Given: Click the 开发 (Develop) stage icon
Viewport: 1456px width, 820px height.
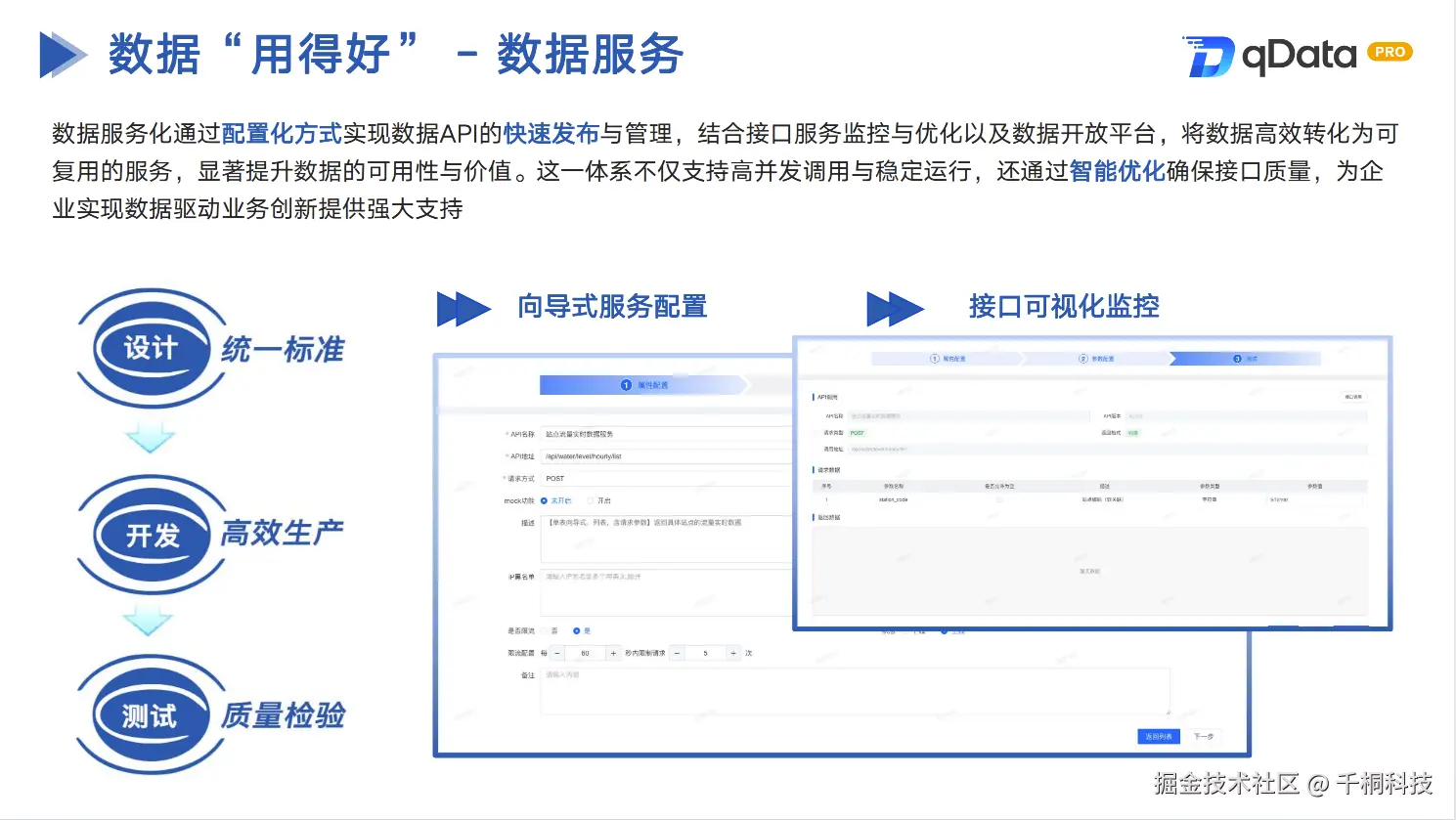Looking at the screenshot, I should [153, 535].
